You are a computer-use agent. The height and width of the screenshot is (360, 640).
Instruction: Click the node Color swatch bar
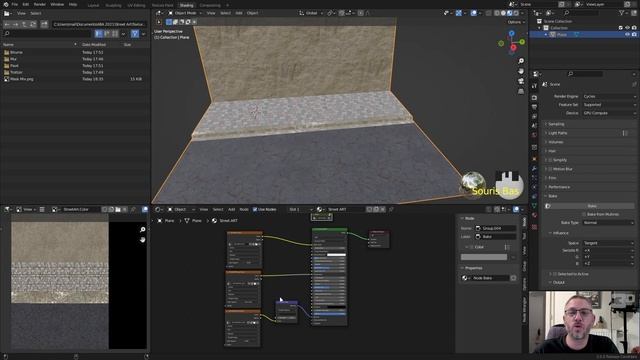[x=484, y=257]
